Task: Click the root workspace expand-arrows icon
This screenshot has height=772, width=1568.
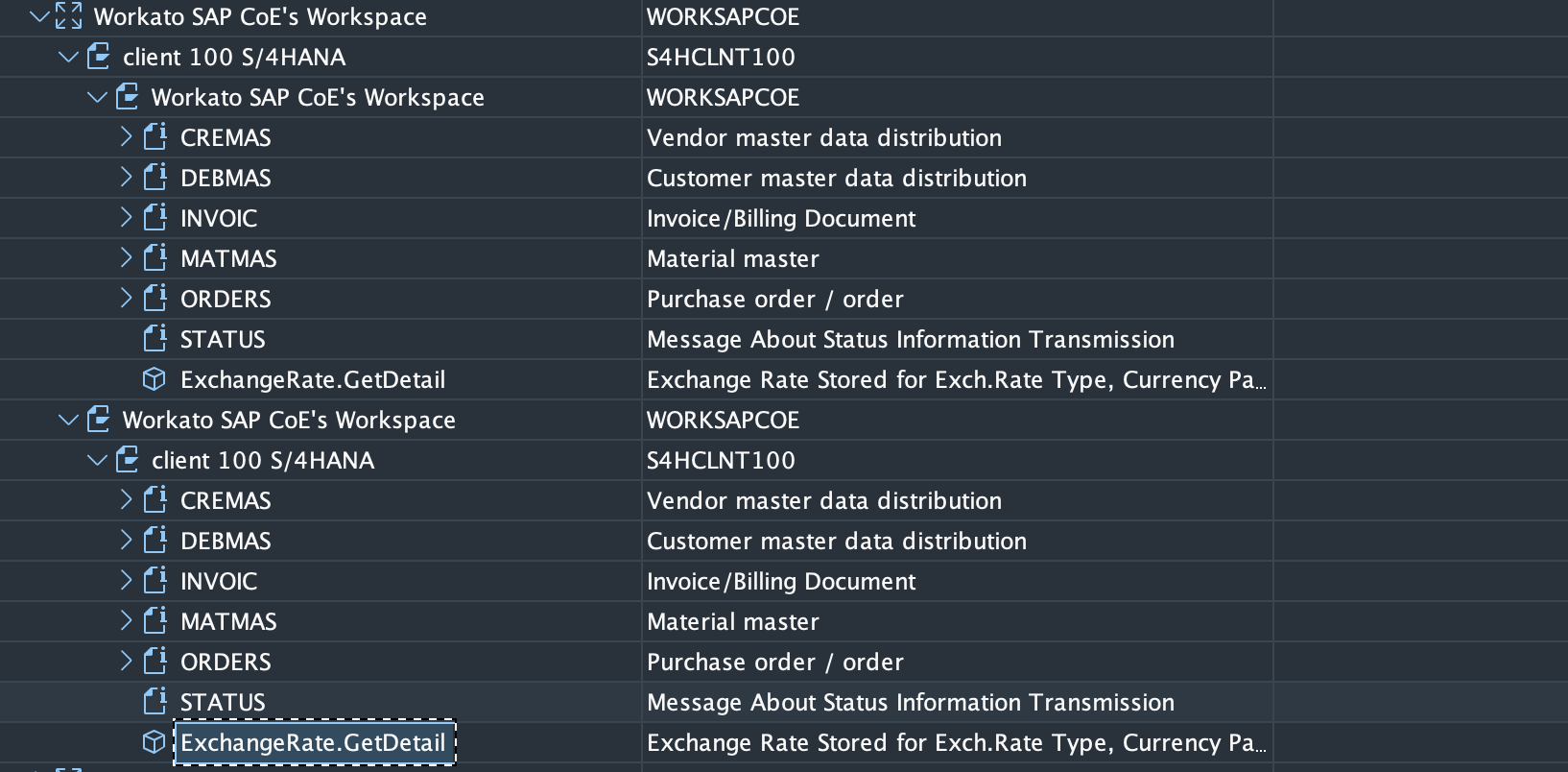Action: pyautogui.click(x=69, y=16)
